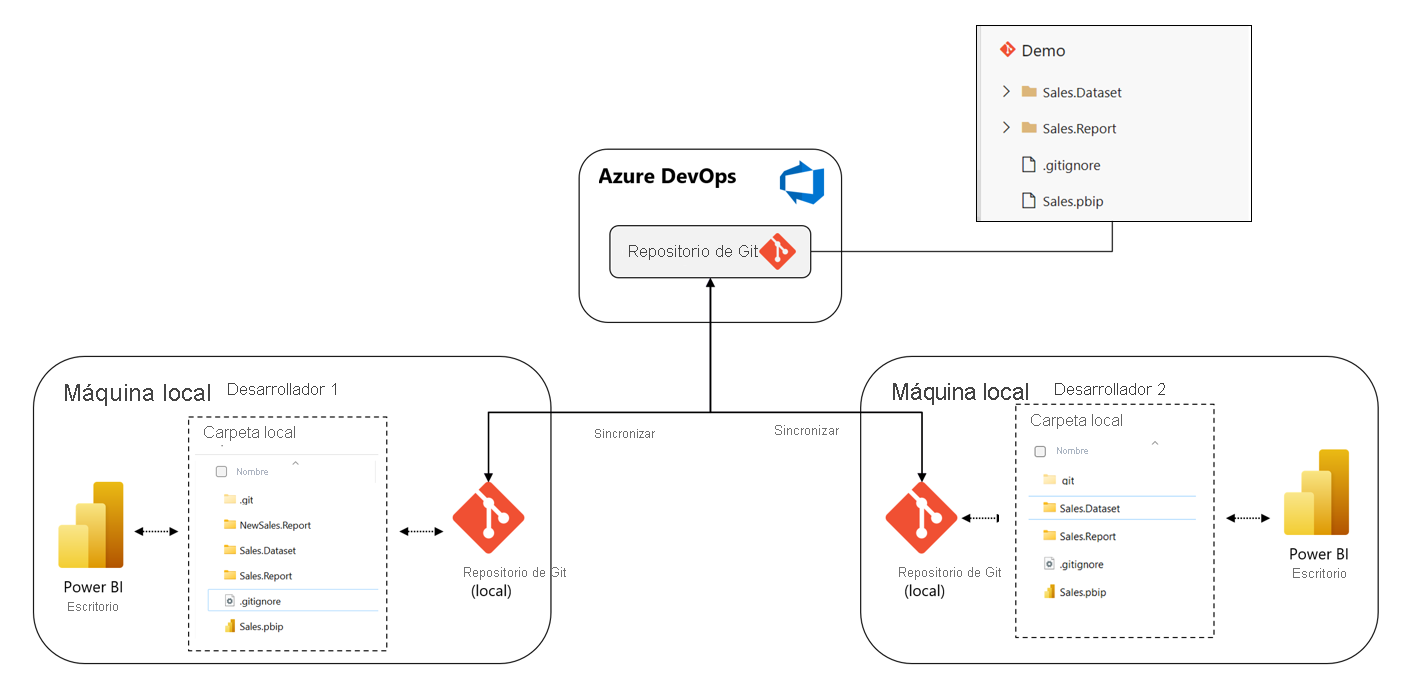Expand the Sales.Dataset folder in the Demo panel
This screenshot has width=1411, height=694.
(x=1005, y=92)
